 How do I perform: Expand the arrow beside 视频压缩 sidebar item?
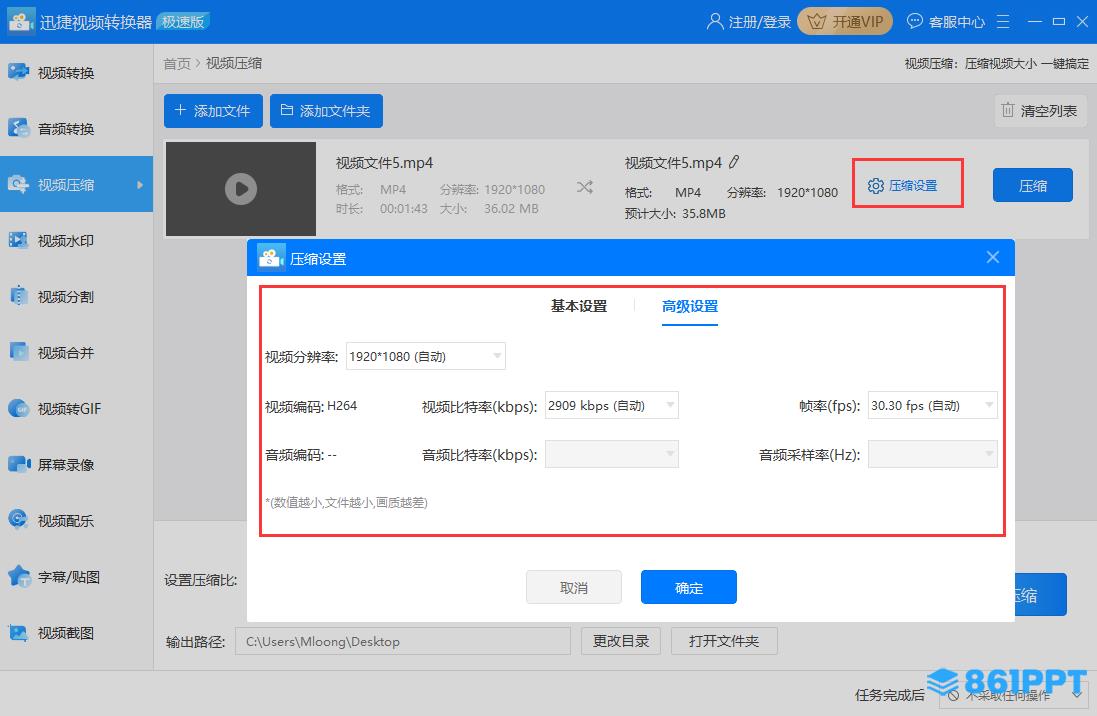point(140,185)
